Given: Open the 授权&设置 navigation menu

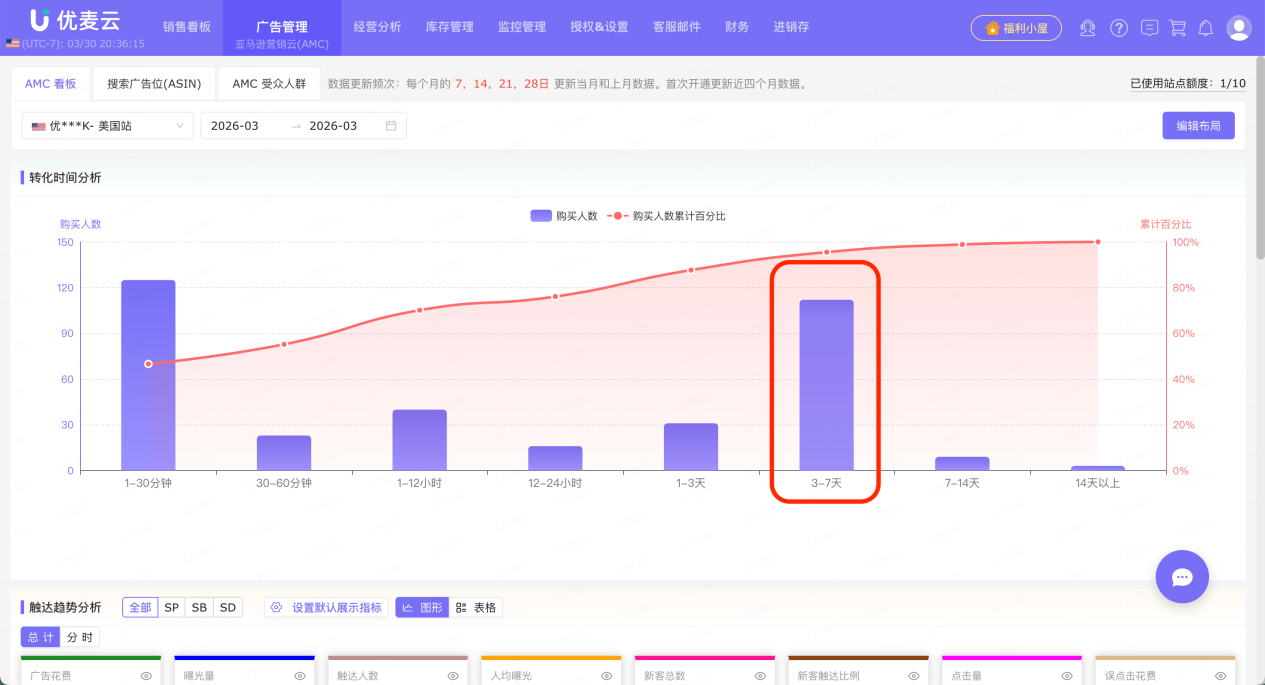Looking at the screenshot, I should 599,27.
